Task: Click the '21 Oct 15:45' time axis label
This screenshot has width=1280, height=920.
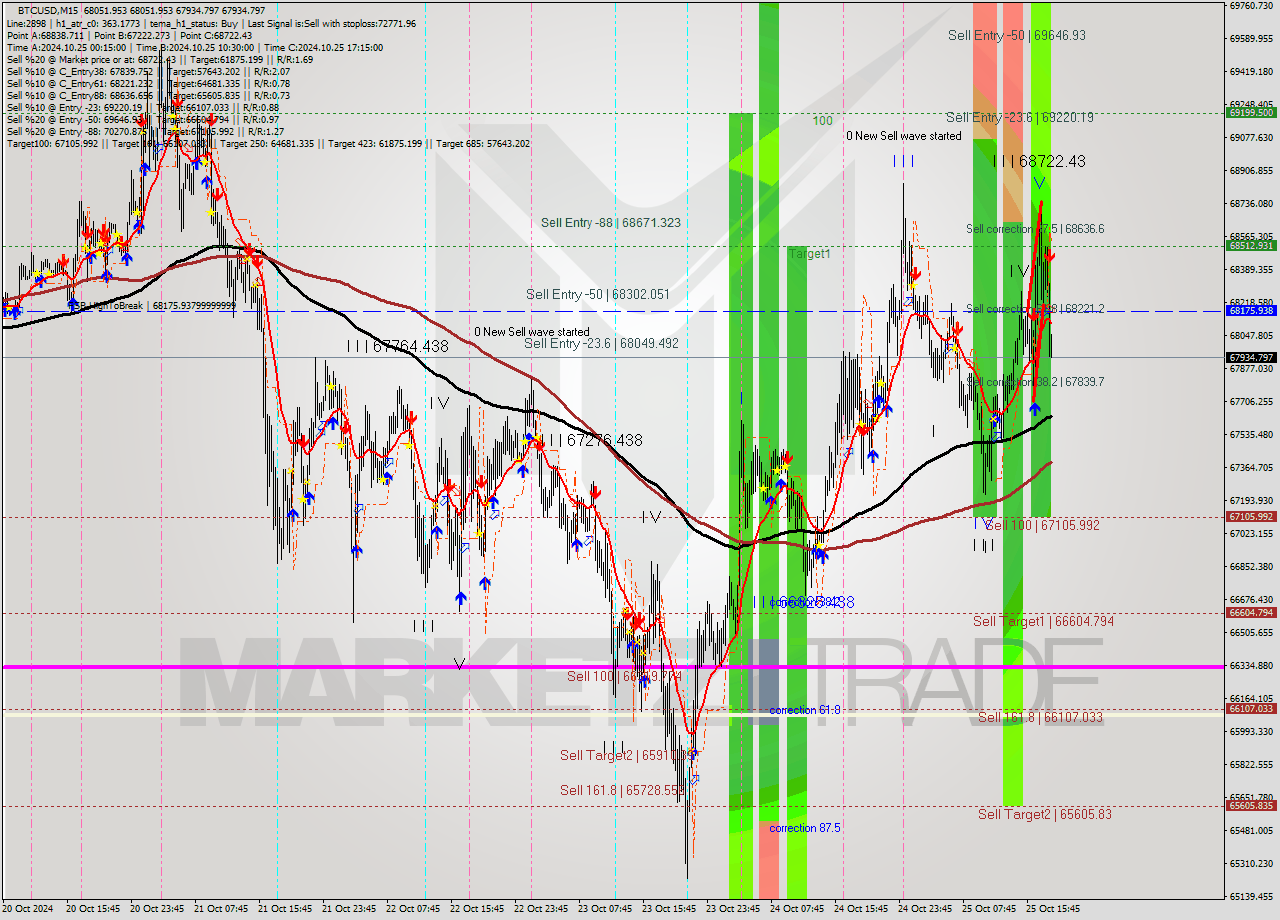Action: pos(286,910)
